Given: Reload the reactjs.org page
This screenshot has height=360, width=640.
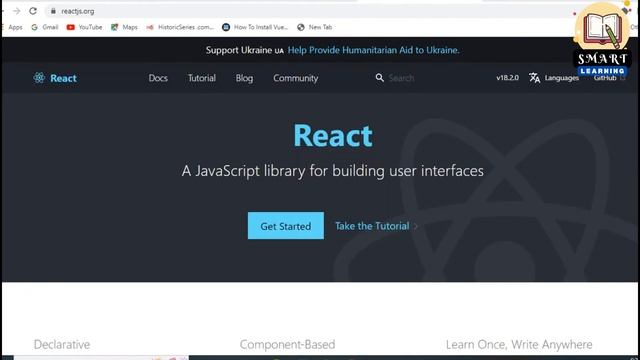Looking at the screenshot, I should pos(33,11).
